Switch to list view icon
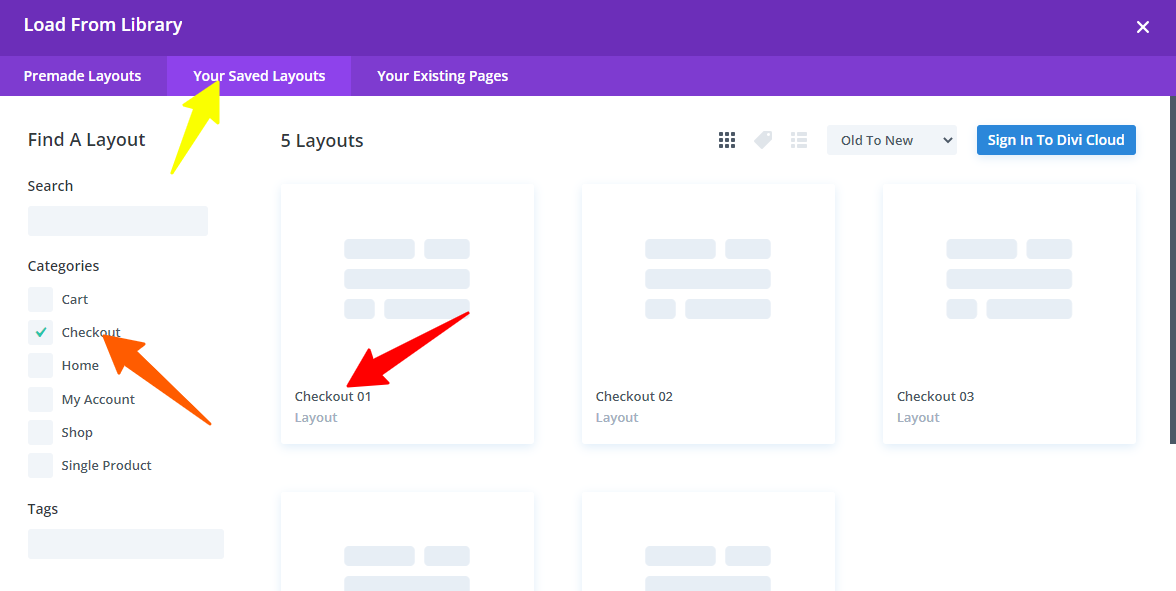Viewport: 1176px width, 591px height. pos(798,140)
